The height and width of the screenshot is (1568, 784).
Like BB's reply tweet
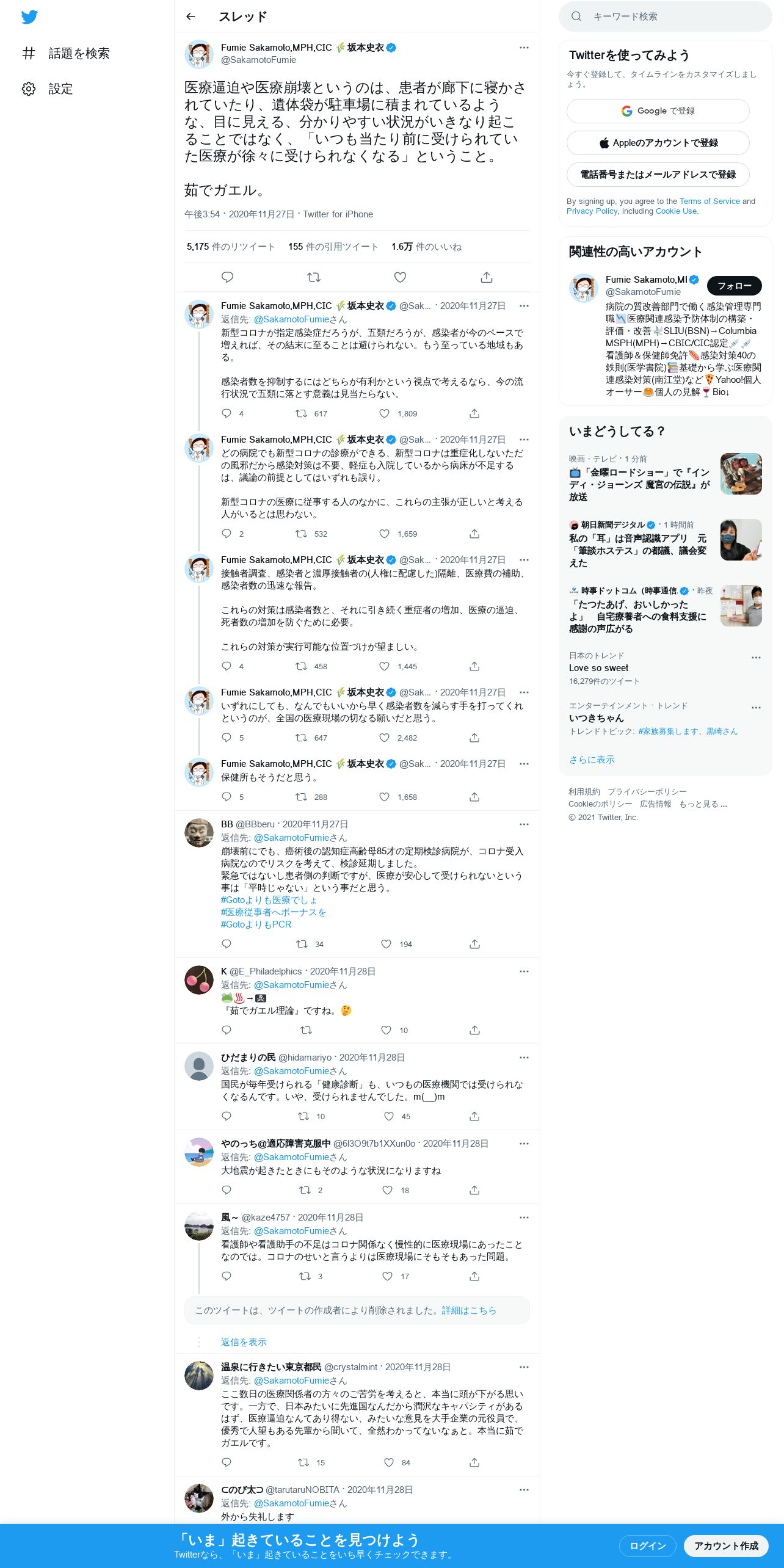(386, 944)
